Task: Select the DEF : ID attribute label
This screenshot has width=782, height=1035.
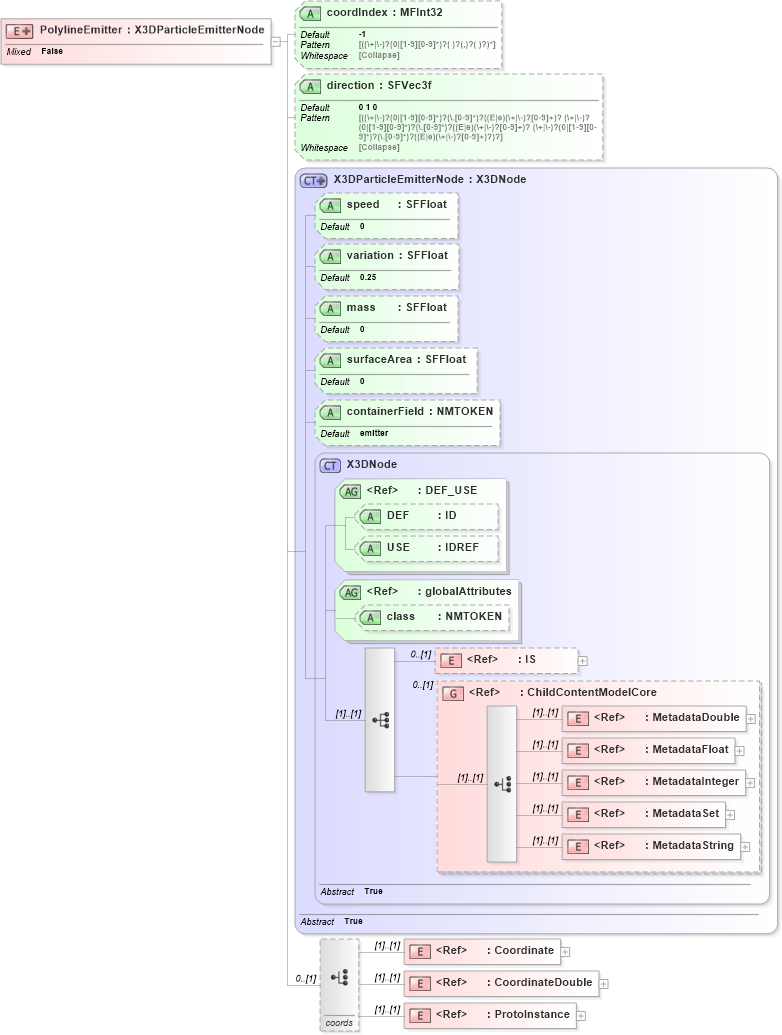Action: pyautogui.click(x=422, y=516)
